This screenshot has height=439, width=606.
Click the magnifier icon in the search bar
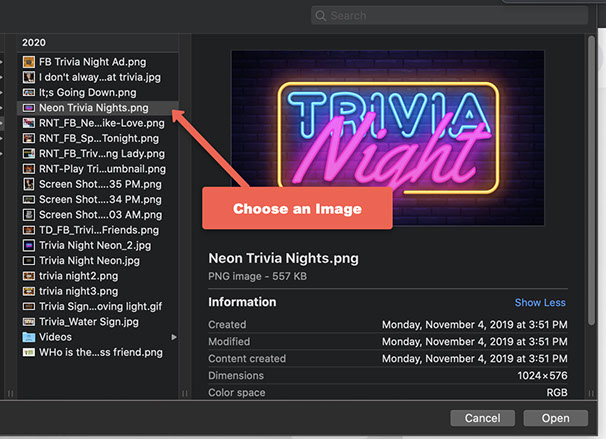321,16
